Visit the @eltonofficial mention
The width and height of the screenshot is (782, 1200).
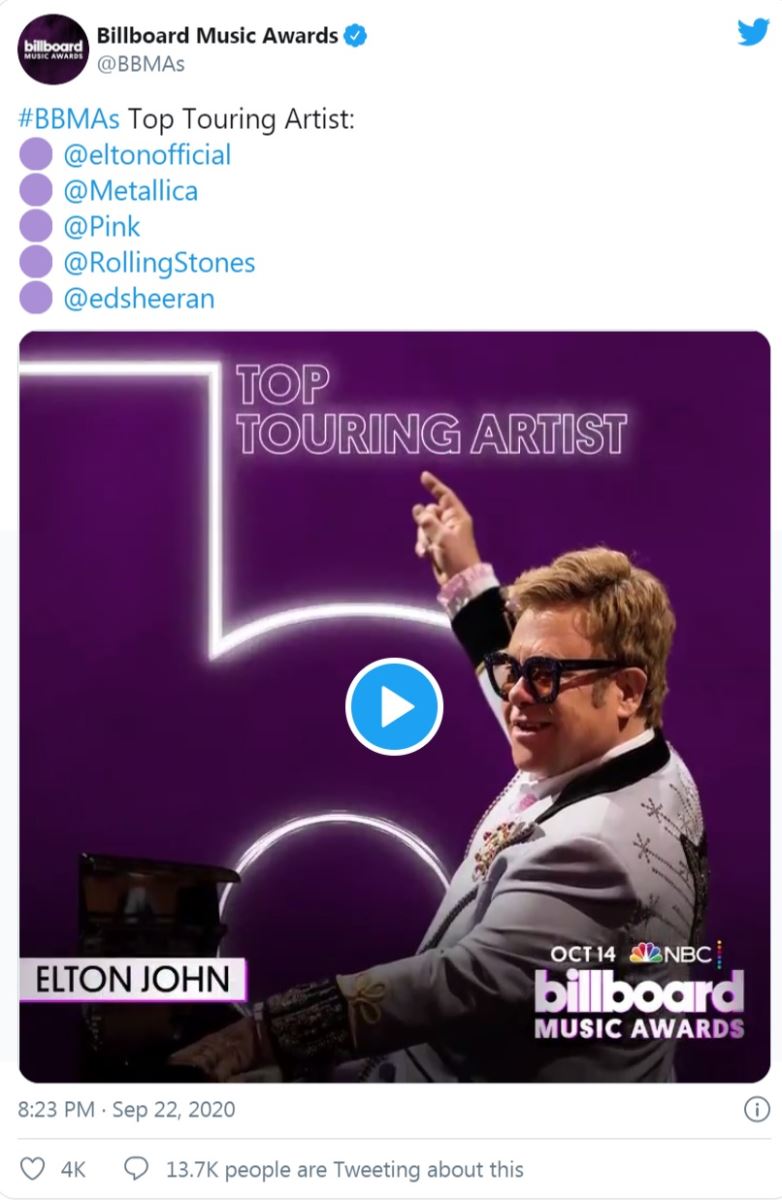pos(147,155)
